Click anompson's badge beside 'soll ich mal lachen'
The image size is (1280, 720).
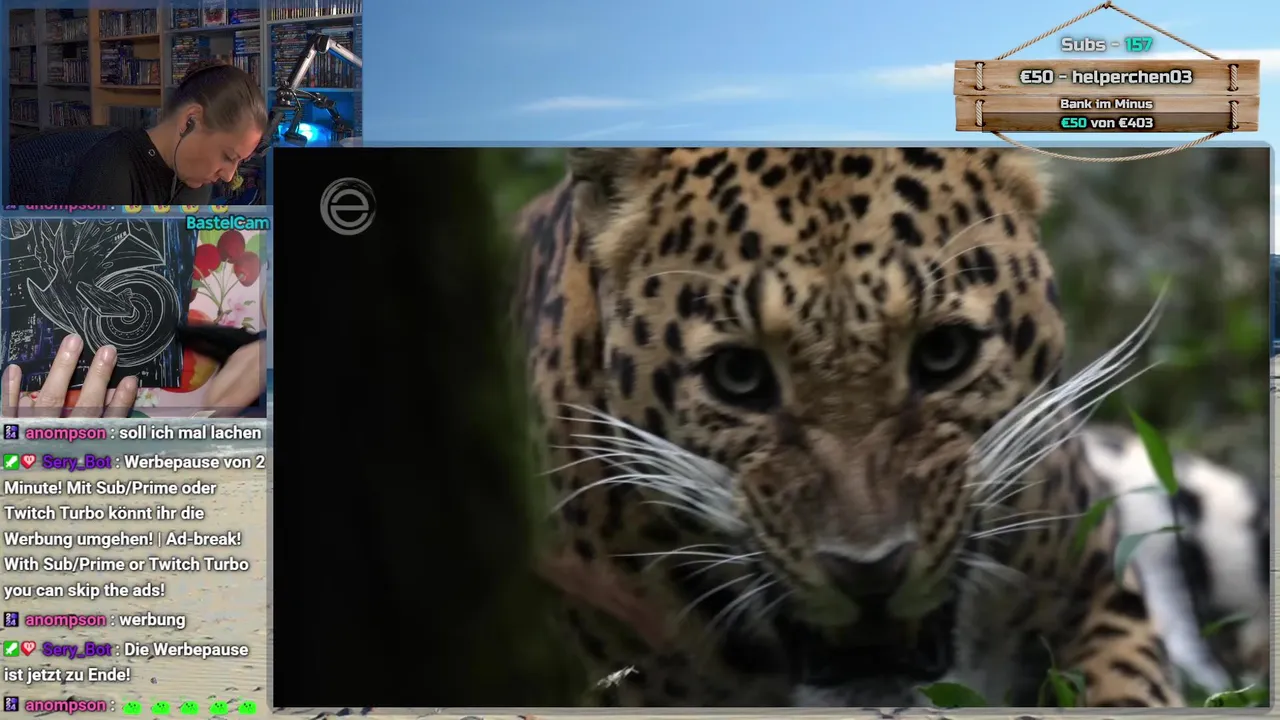[11, 433]
